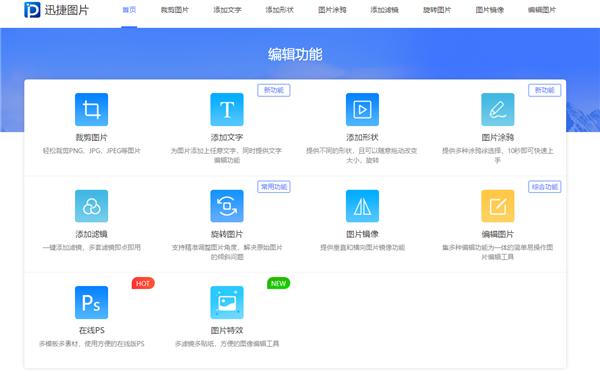Click description starting 支持精准调整图片角度

227,252
